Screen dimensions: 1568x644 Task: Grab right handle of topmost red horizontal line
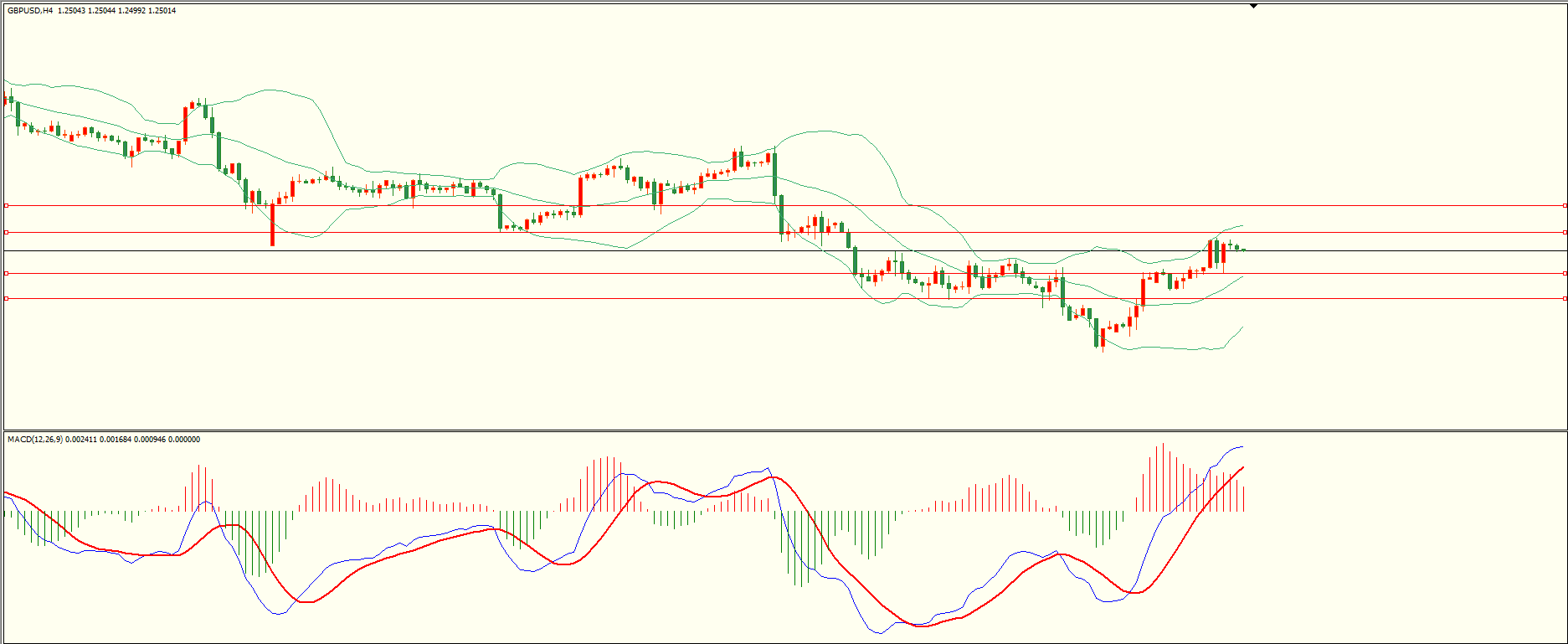coord(1565,205)
